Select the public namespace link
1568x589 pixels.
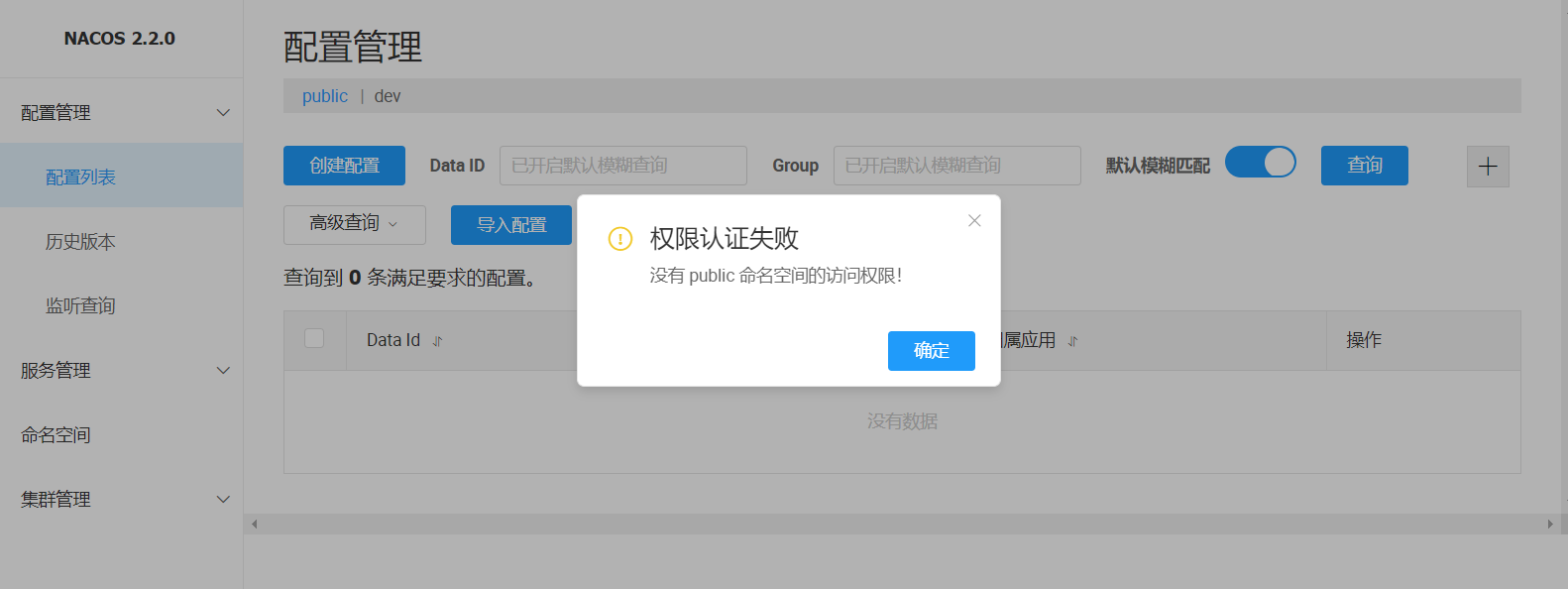coord(325,96)
